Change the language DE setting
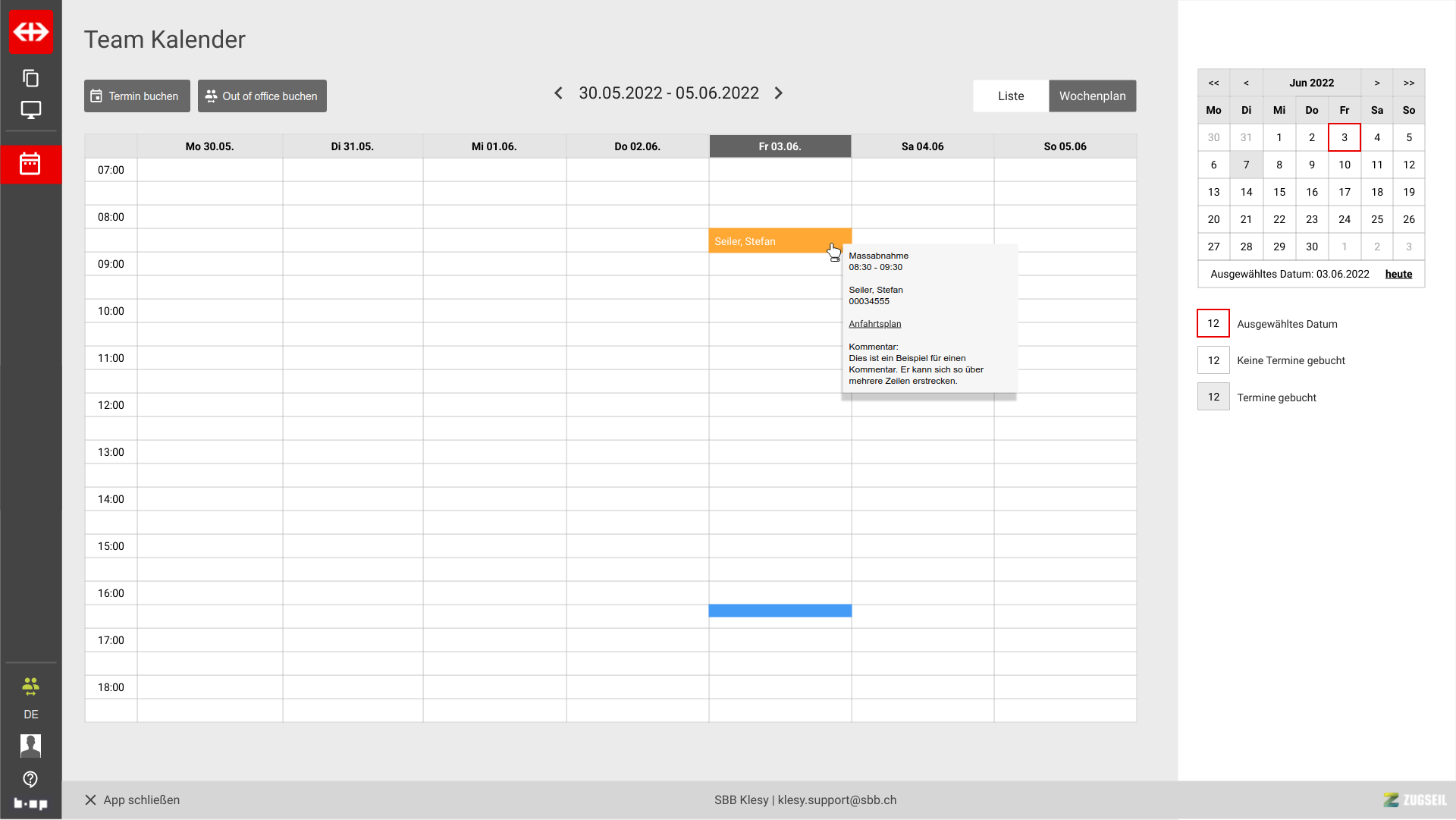 (30, 715)
